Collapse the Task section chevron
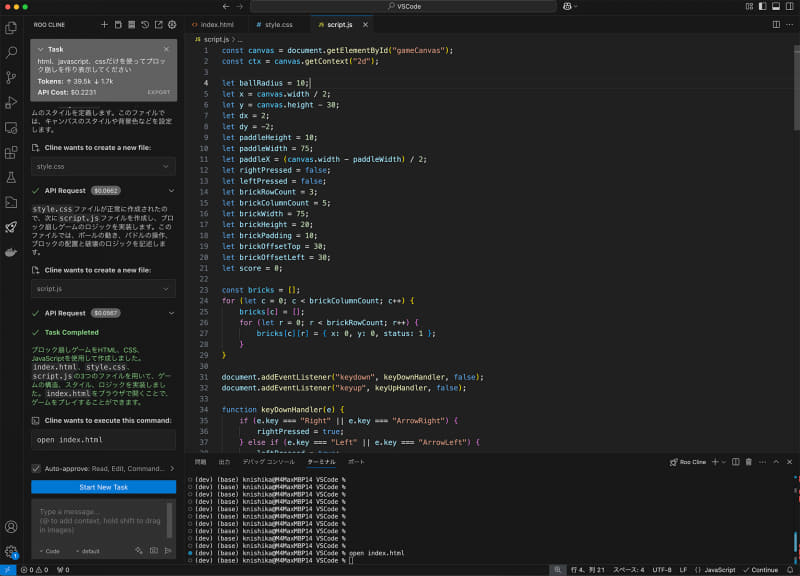Screen dimensions: 800x576 coord(39,49)
